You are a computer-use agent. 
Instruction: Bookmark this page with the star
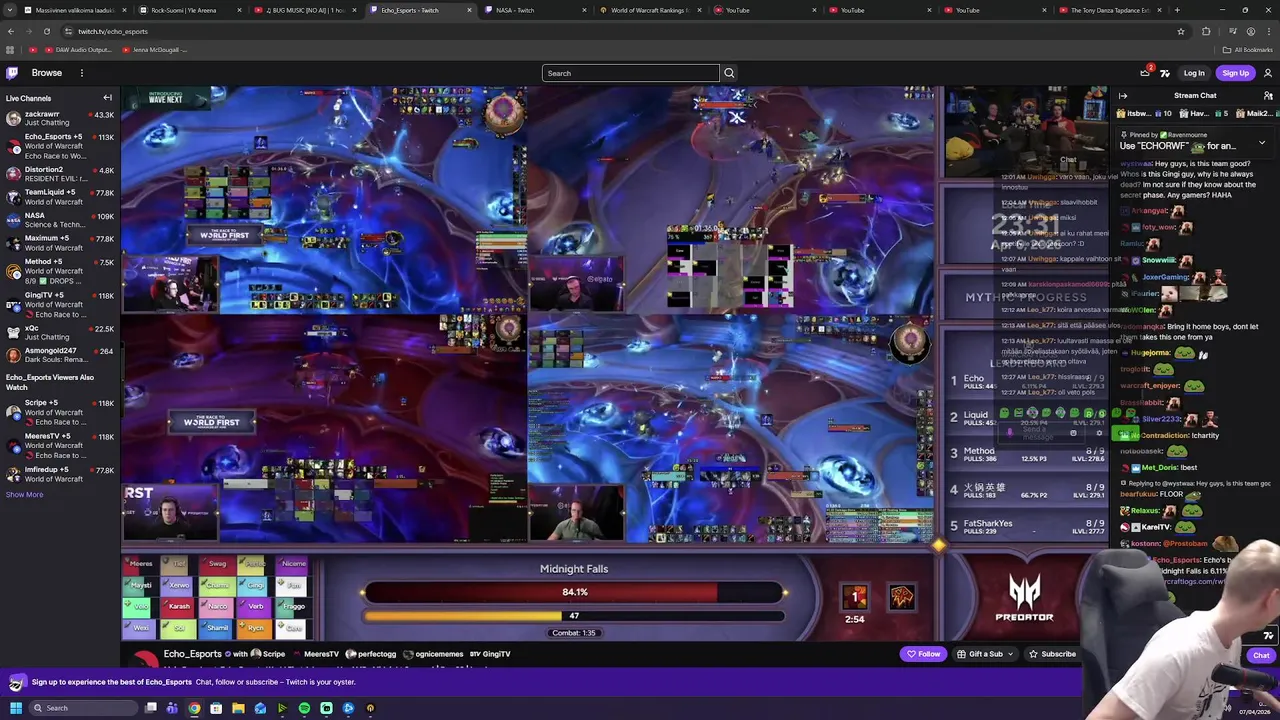1181,31
